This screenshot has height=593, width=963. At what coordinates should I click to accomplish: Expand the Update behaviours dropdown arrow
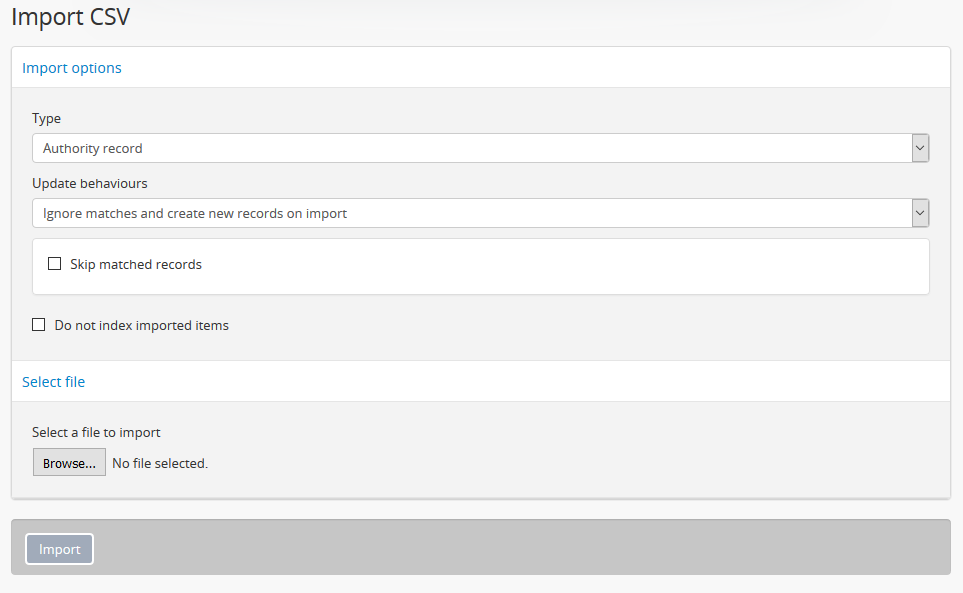point(920,213)
